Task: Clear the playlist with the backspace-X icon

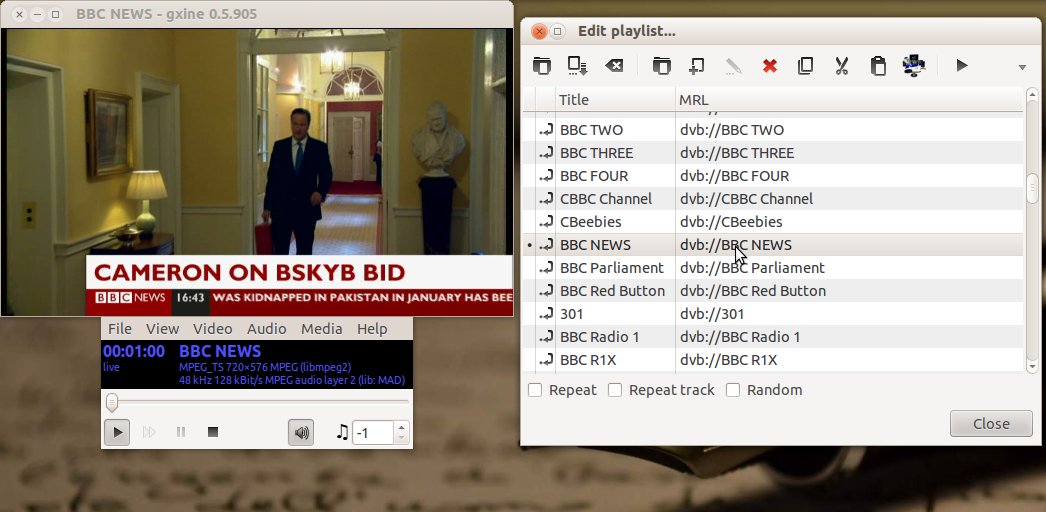Action: pyautogui.click(x=614, y=65)
